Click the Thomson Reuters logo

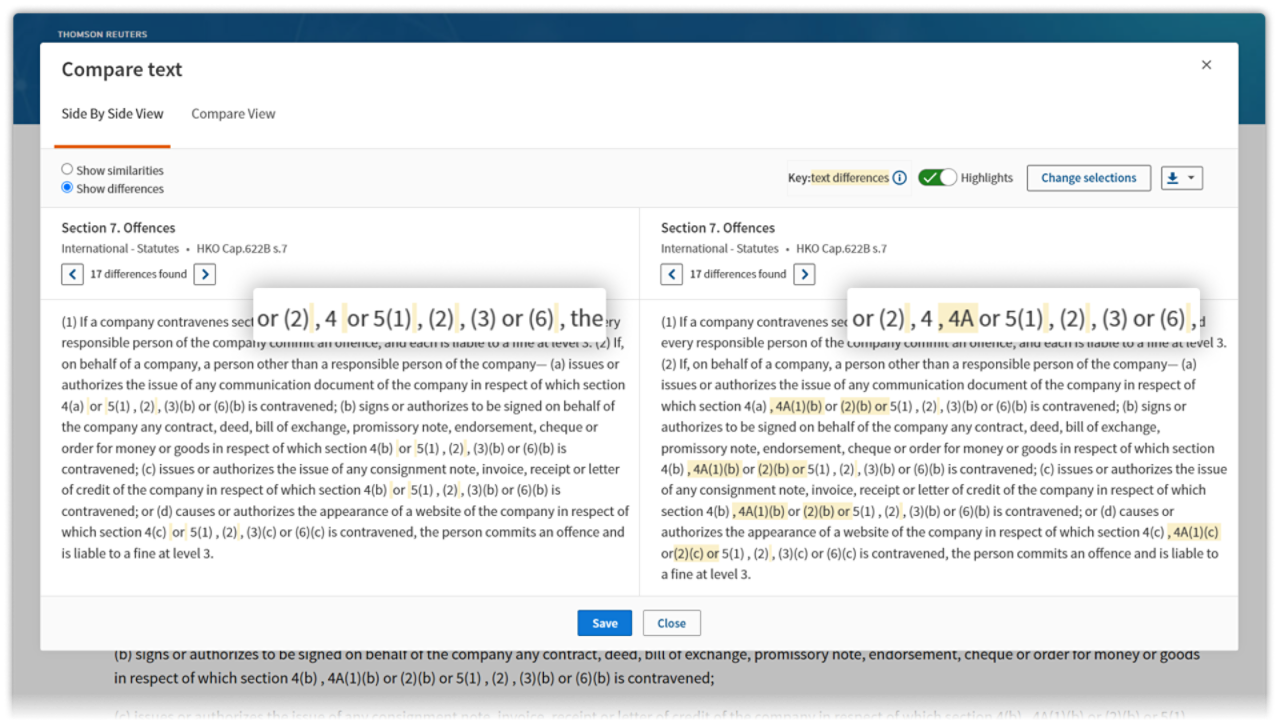click(102, 34)
